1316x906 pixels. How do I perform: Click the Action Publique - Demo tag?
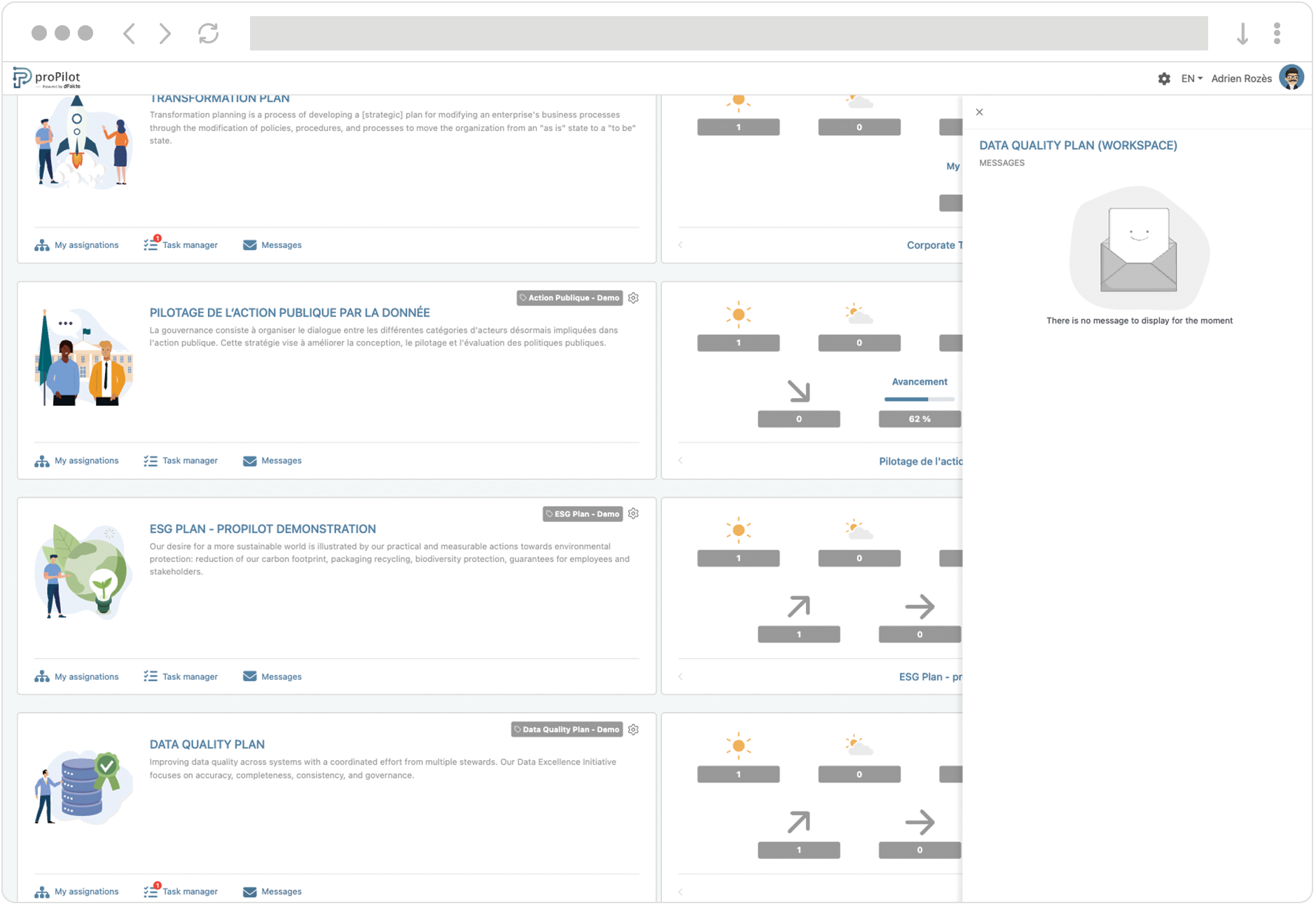(569, 298)
